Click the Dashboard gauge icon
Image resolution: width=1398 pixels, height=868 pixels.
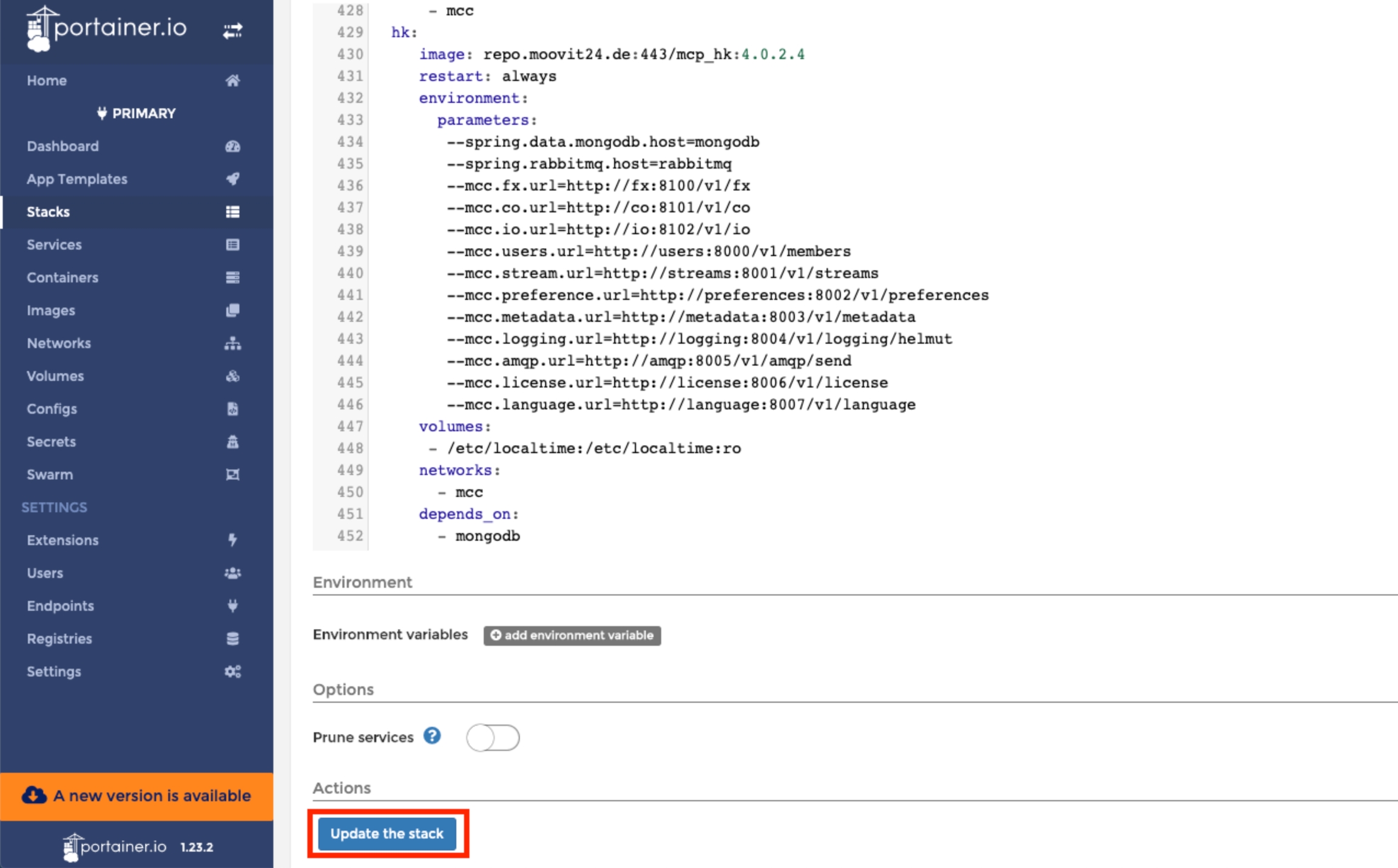(232, 146)
